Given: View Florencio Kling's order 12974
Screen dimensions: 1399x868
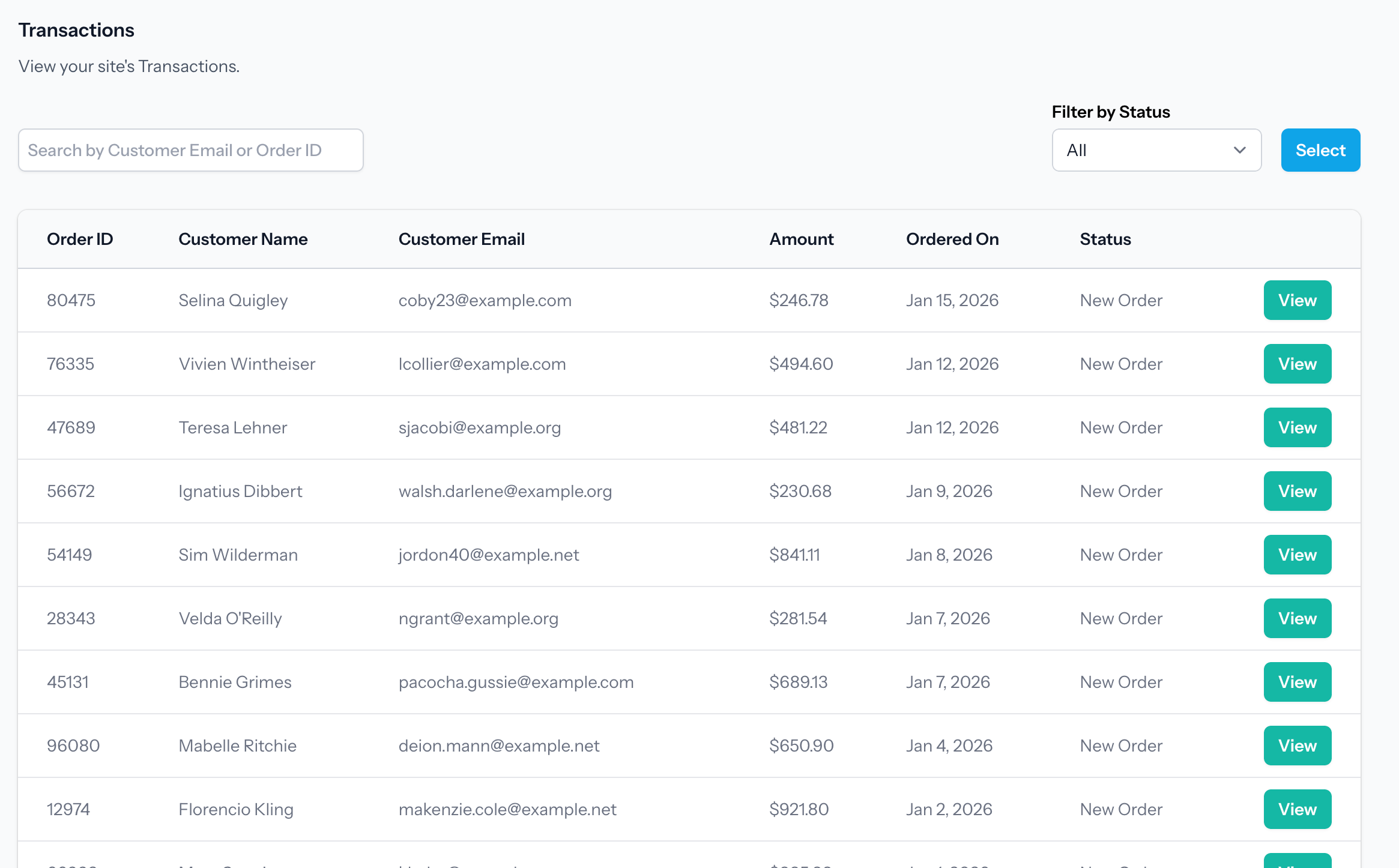Looking at the screenshot, I should point(1297,809).
